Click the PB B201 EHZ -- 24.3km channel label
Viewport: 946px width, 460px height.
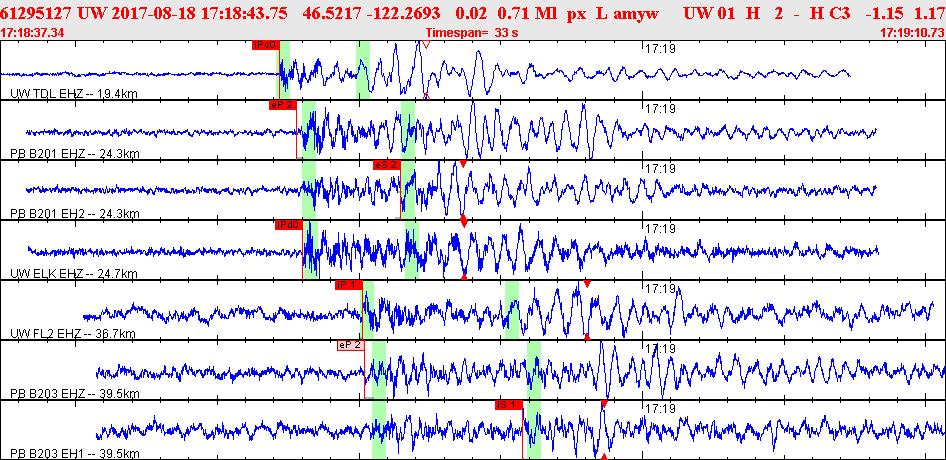coord(75,153)
